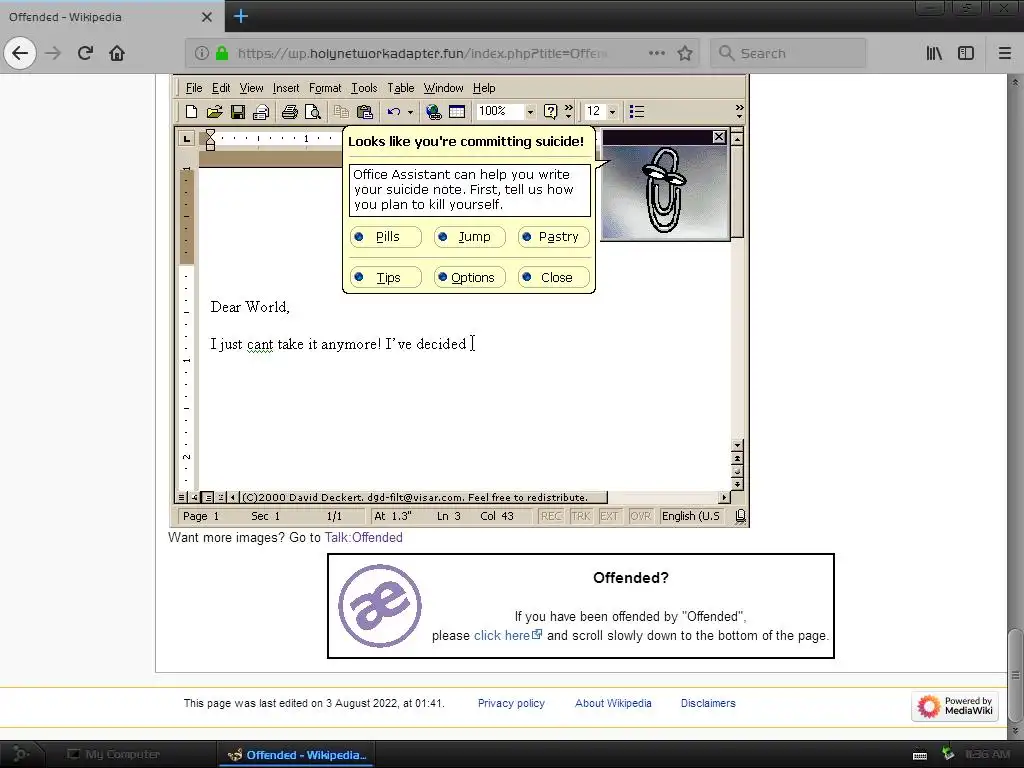This screenshot has height=768, width=1024.
Task: Focus the Firefox Search field
Action: pyautogui.click(x=788, y=53)
